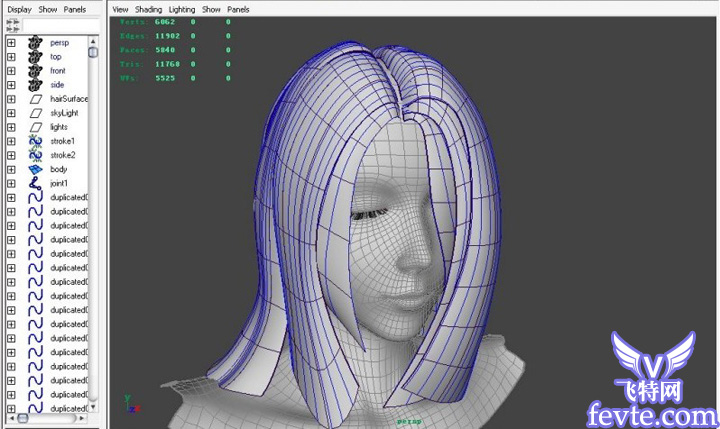Expand the top camera node
Screen dimensions: 720x429
tap(11, 57)
